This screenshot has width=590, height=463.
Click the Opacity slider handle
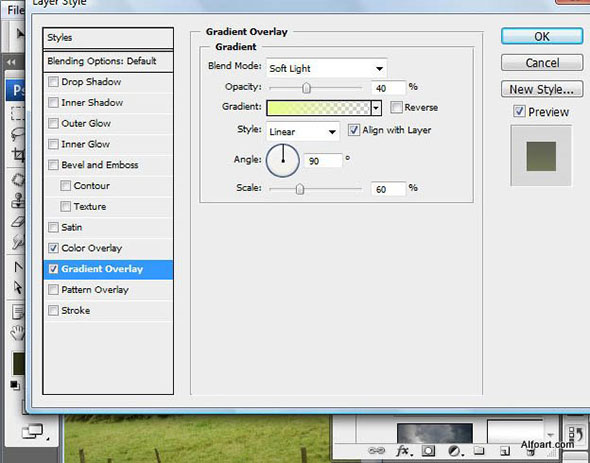pyautogui.click(x=307, y=88)
